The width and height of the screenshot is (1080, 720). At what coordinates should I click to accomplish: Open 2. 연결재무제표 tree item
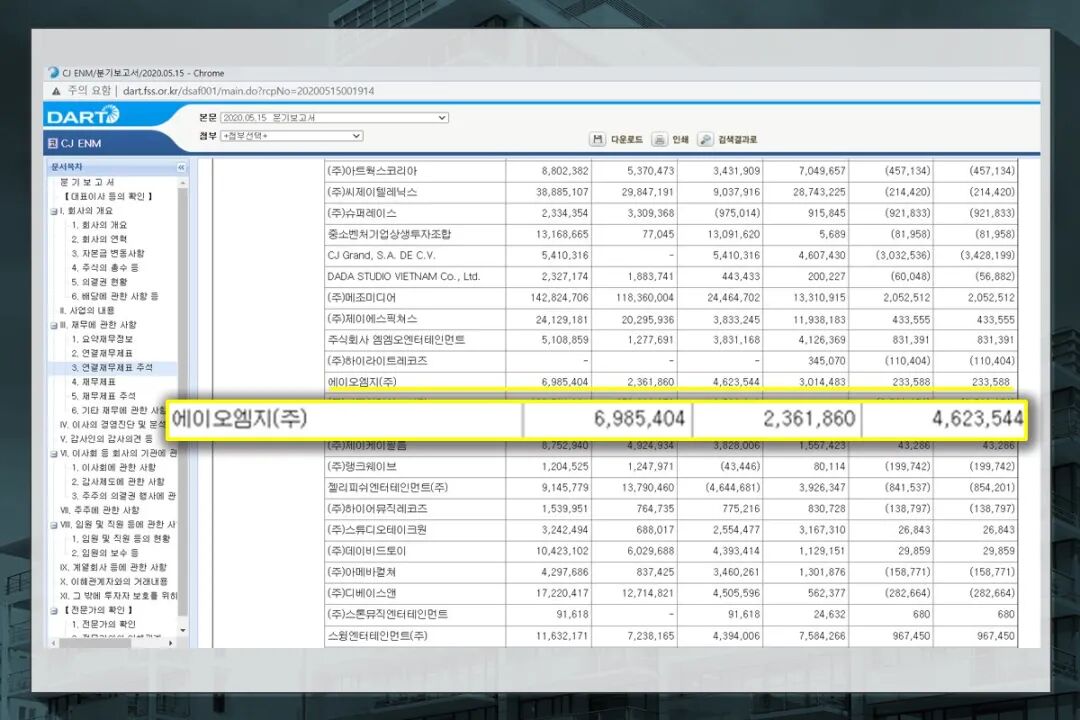102,353
